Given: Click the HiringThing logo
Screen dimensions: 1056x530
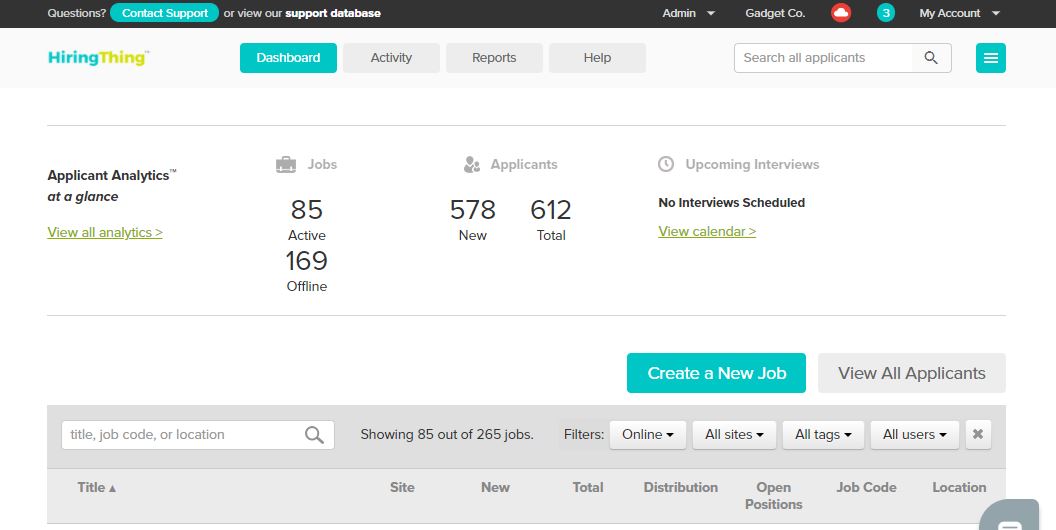Looking at the screenshot, I should [98, 57].
